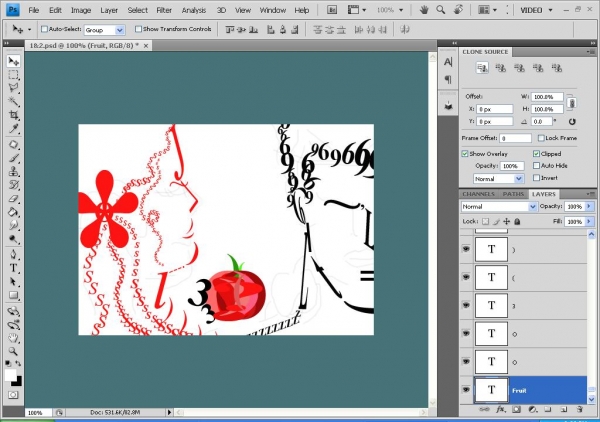Enable Show Transform Controls checkbox

pos(139,29)
